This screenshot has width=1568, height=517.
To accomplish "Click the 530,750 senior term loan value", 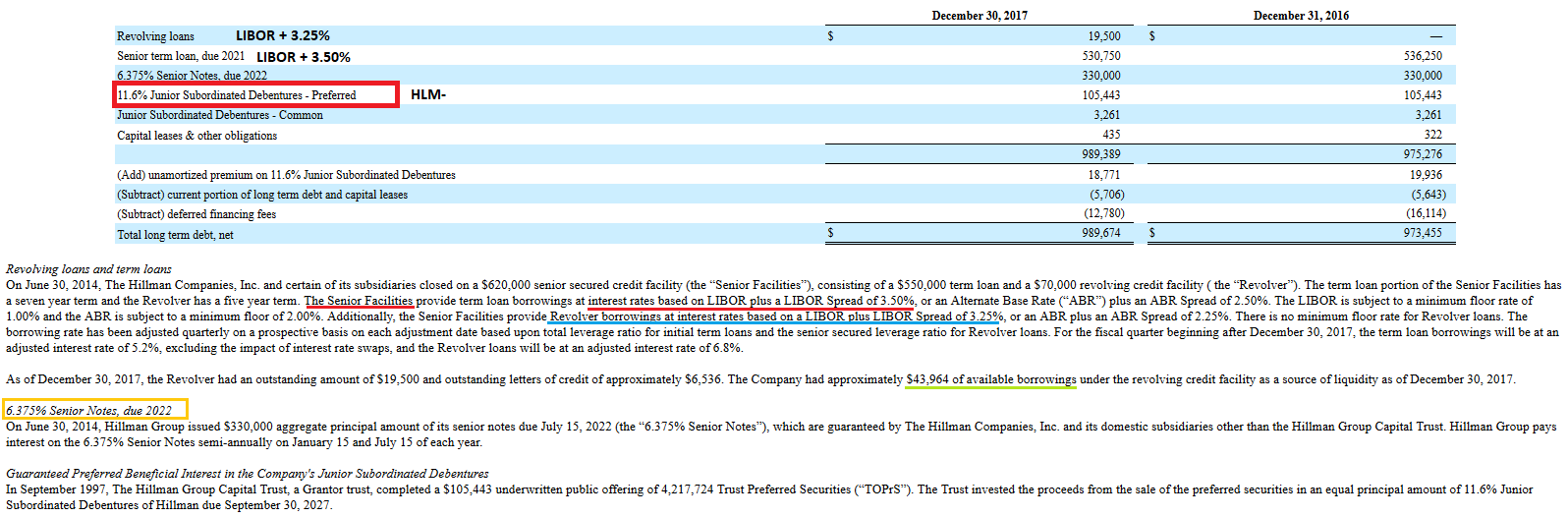I will click(1101, 56).
